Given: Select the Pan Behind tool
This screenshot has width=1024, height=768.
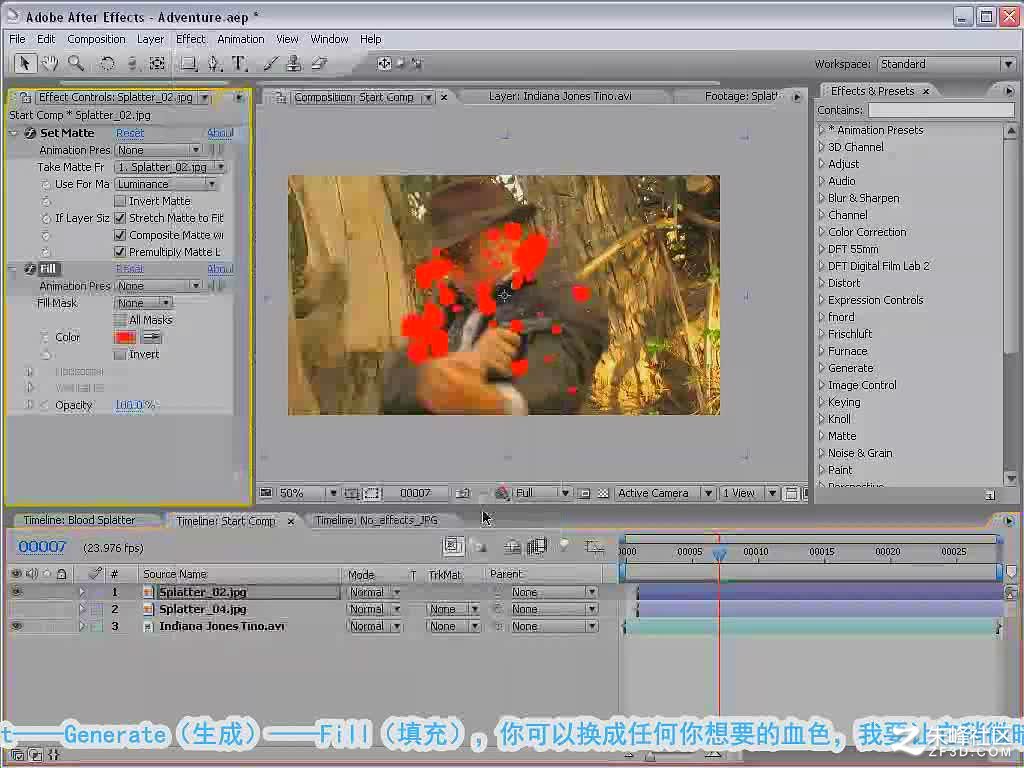Looking at the screenshot, I should (x=157, y=63).
